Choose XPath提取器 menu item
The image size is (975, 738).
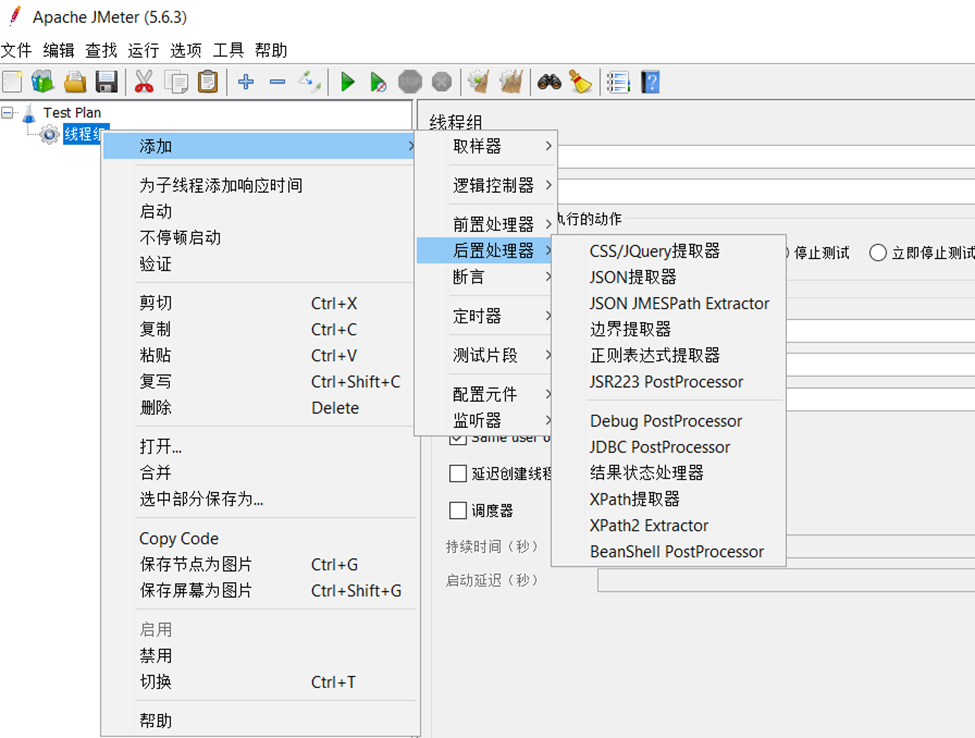(x=668, y=499)
